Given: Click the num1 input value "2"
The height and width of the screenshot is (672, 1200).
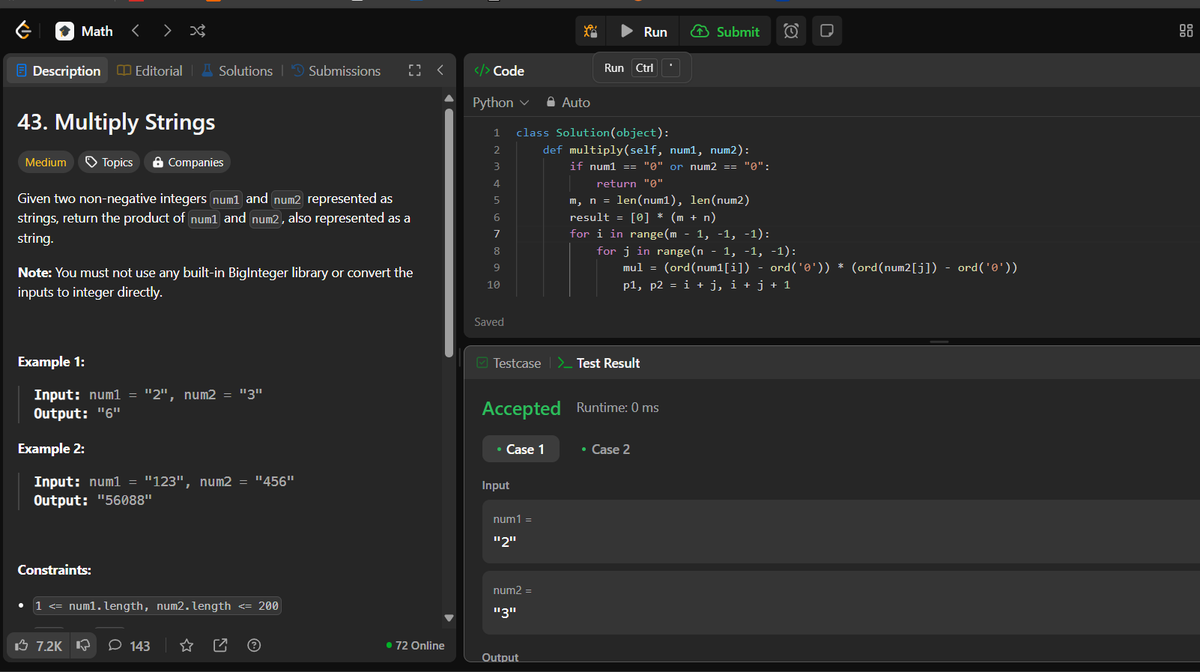Looking at the screenshot, I should [506, 544].
